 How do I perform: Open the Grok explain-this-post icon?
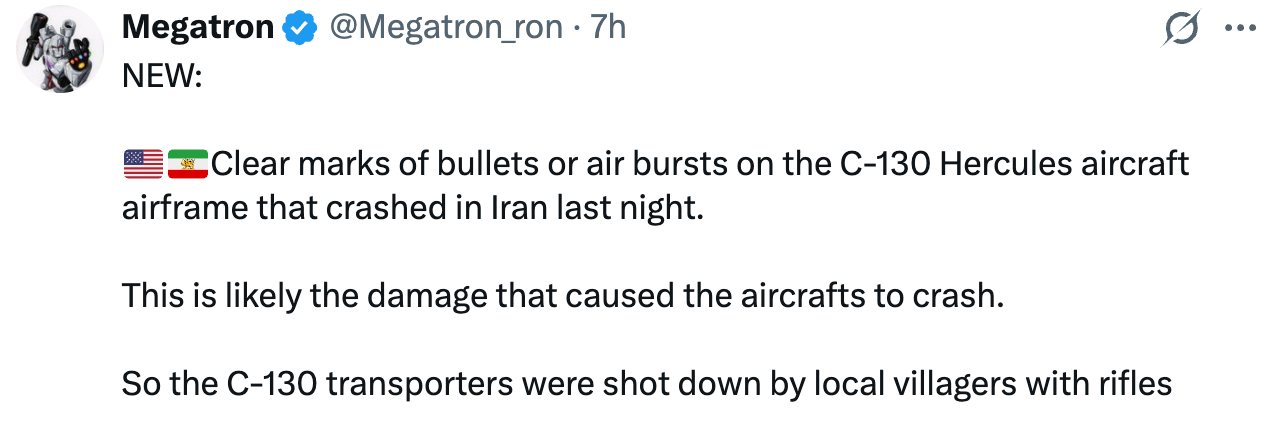[1181, 30]
